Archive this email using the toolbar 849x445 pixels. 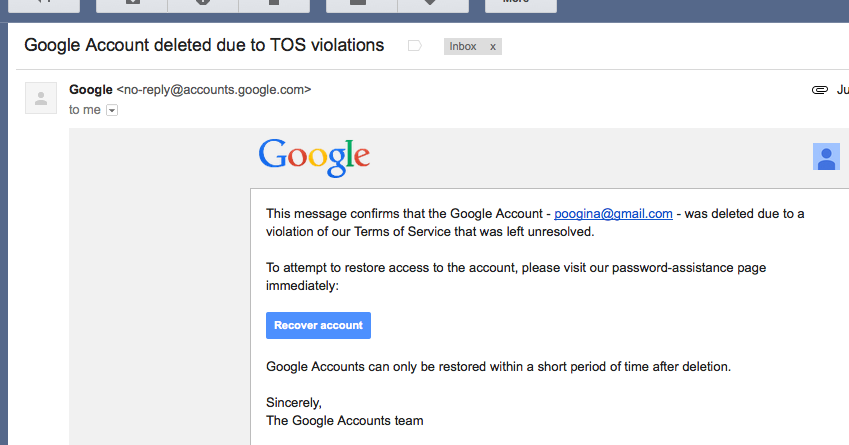(133, 3)
